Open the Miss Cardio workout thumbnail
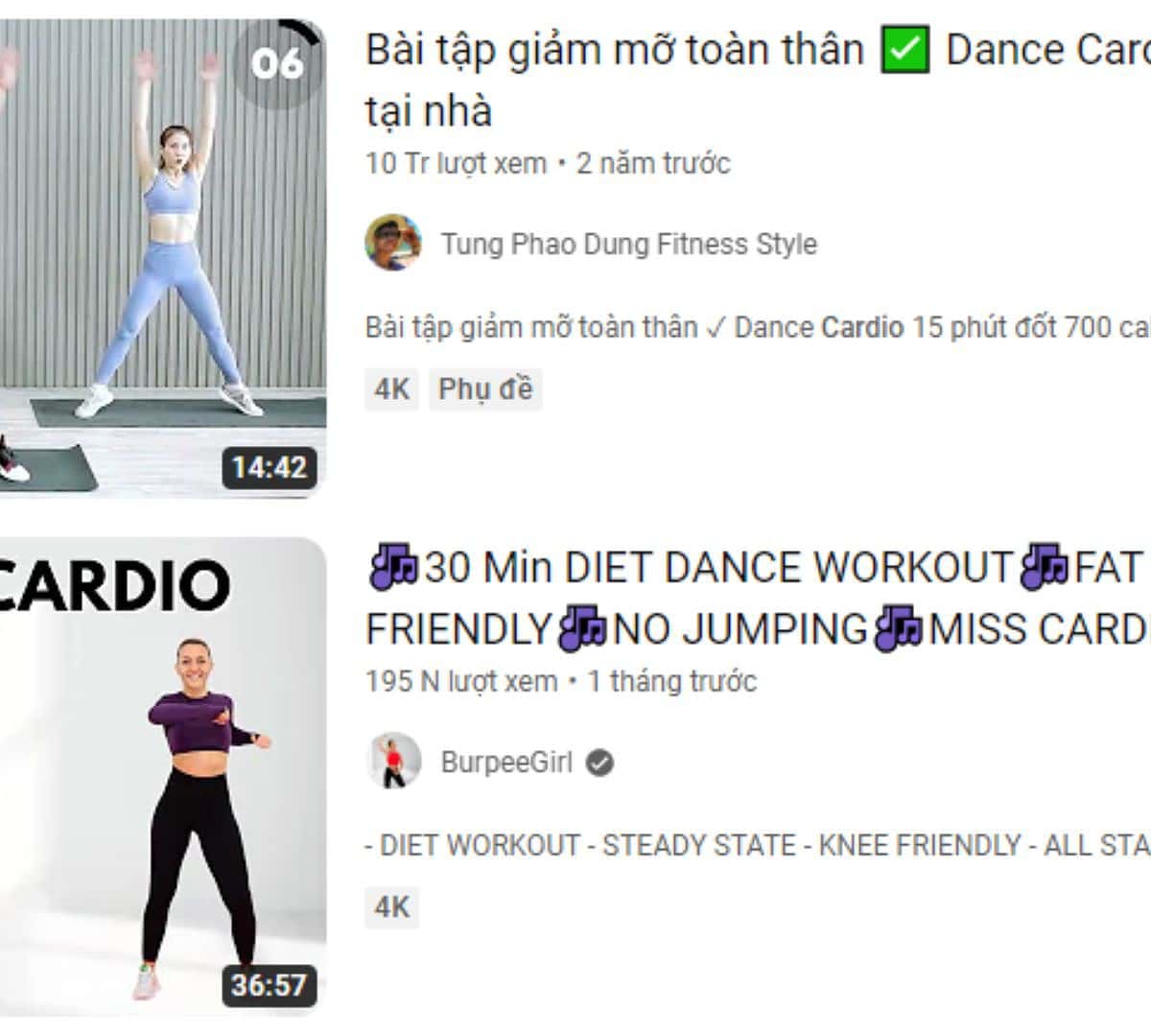1151x1036 pixels. click(163, 777)
